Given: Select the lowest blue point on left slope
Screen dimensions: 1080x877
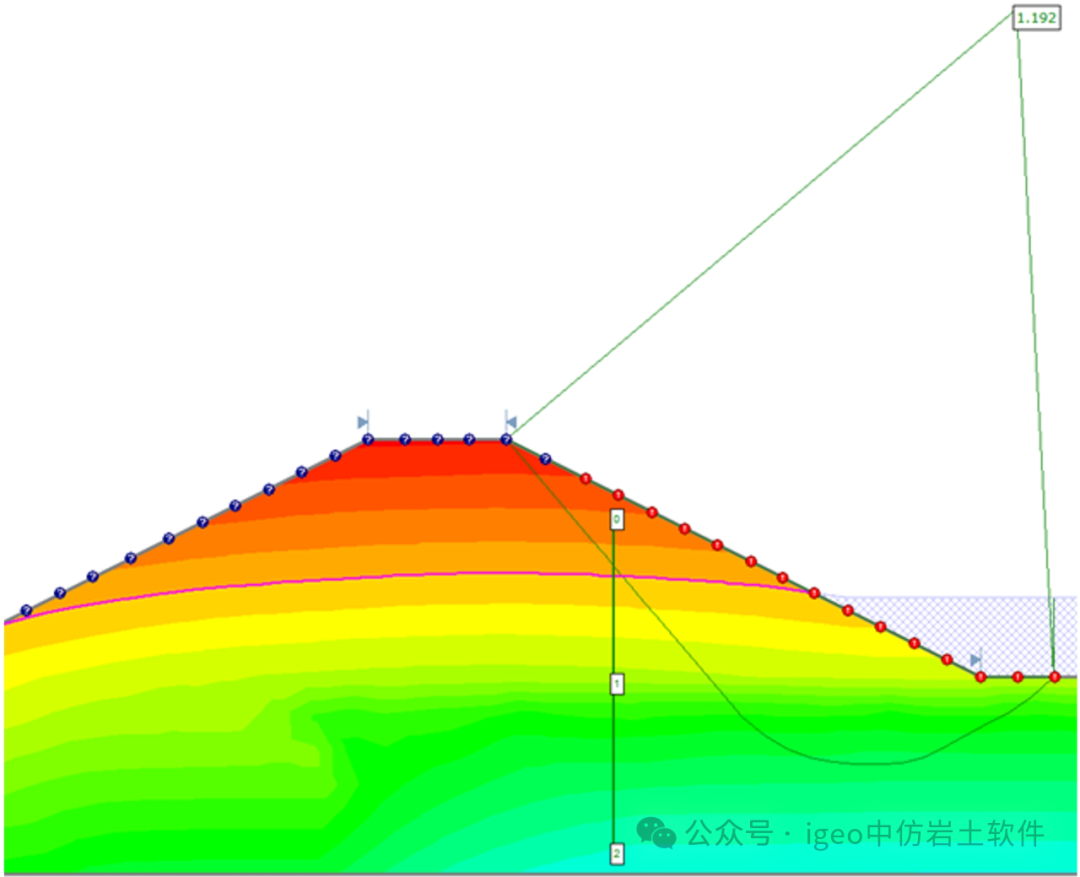Looking at the screenshot, I should pos(26,610).
